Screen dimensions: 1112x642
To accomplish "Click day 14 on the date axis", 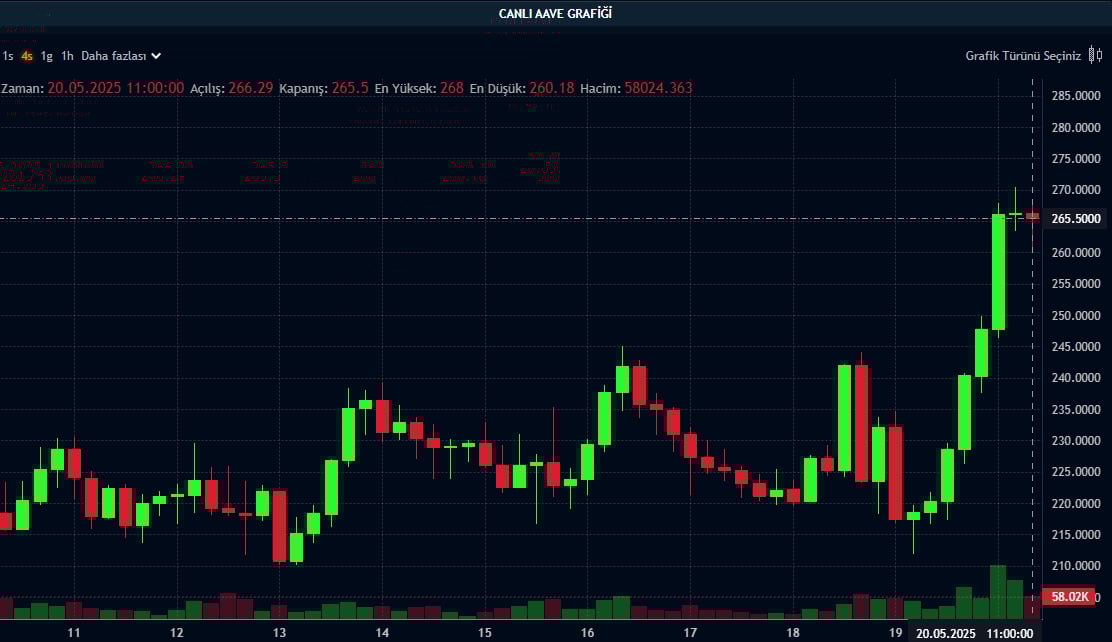I will tap(382, 633).
